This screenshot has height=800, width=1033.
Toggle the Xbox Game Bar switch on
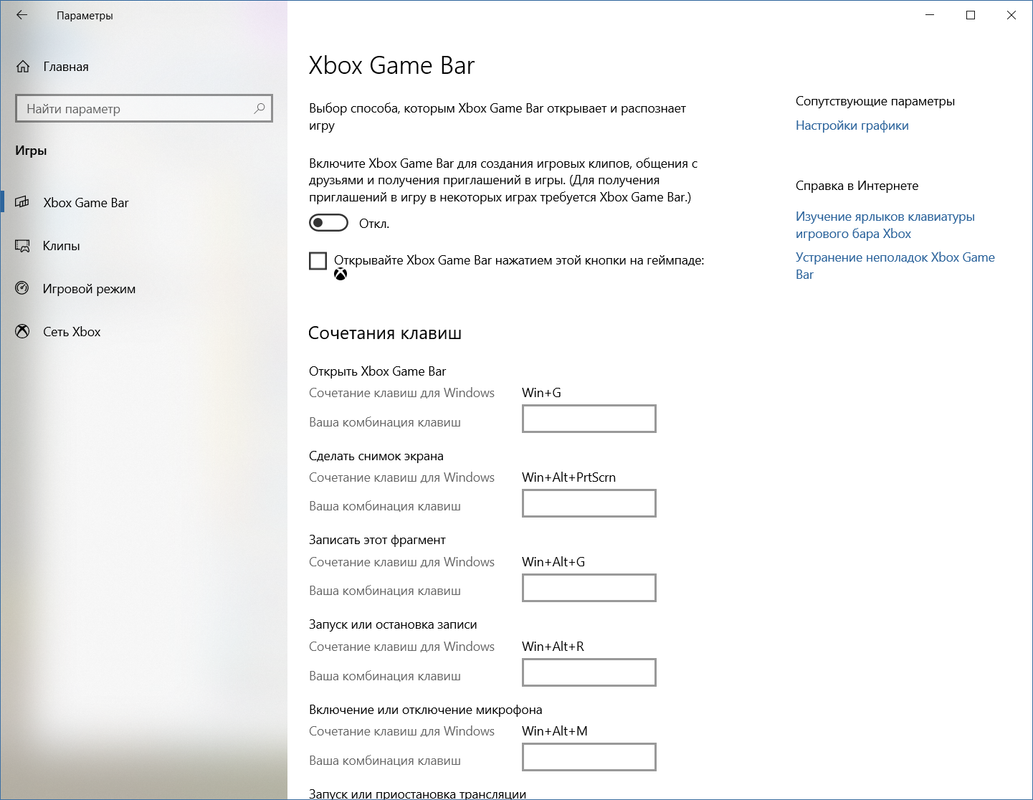[328, 223]
